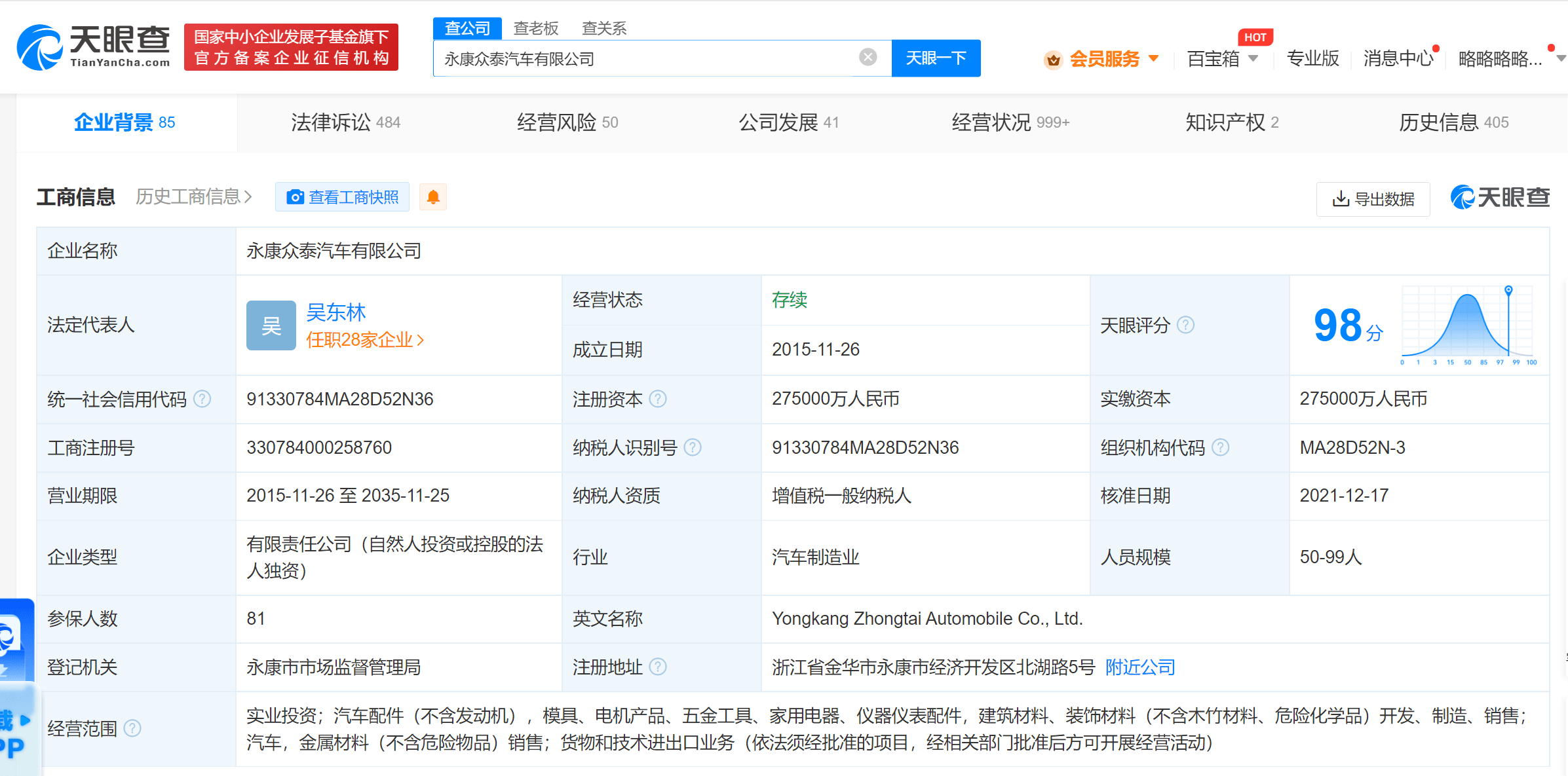Select the 查公司 search tab
1568x776 pixels.
(x=467, y=28)
